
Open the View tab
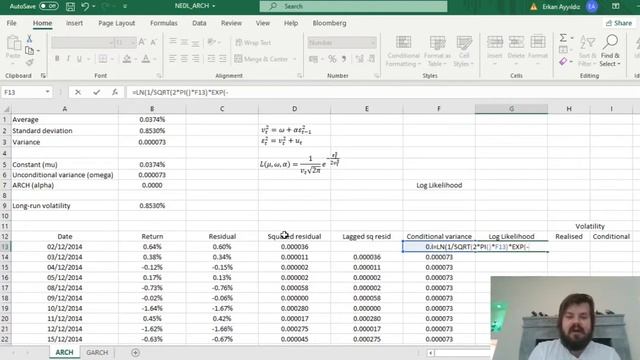coord(263,23)
